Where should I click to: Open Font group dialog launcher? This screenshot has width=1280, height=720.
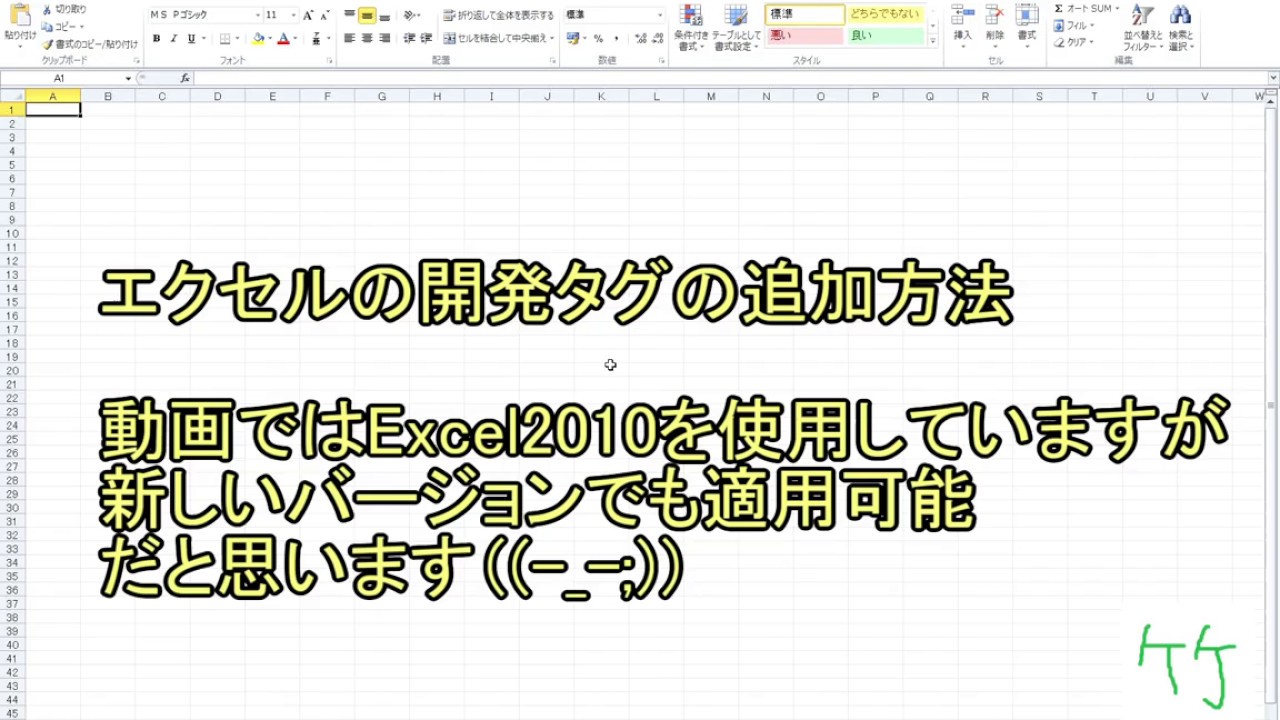point(330,61)
